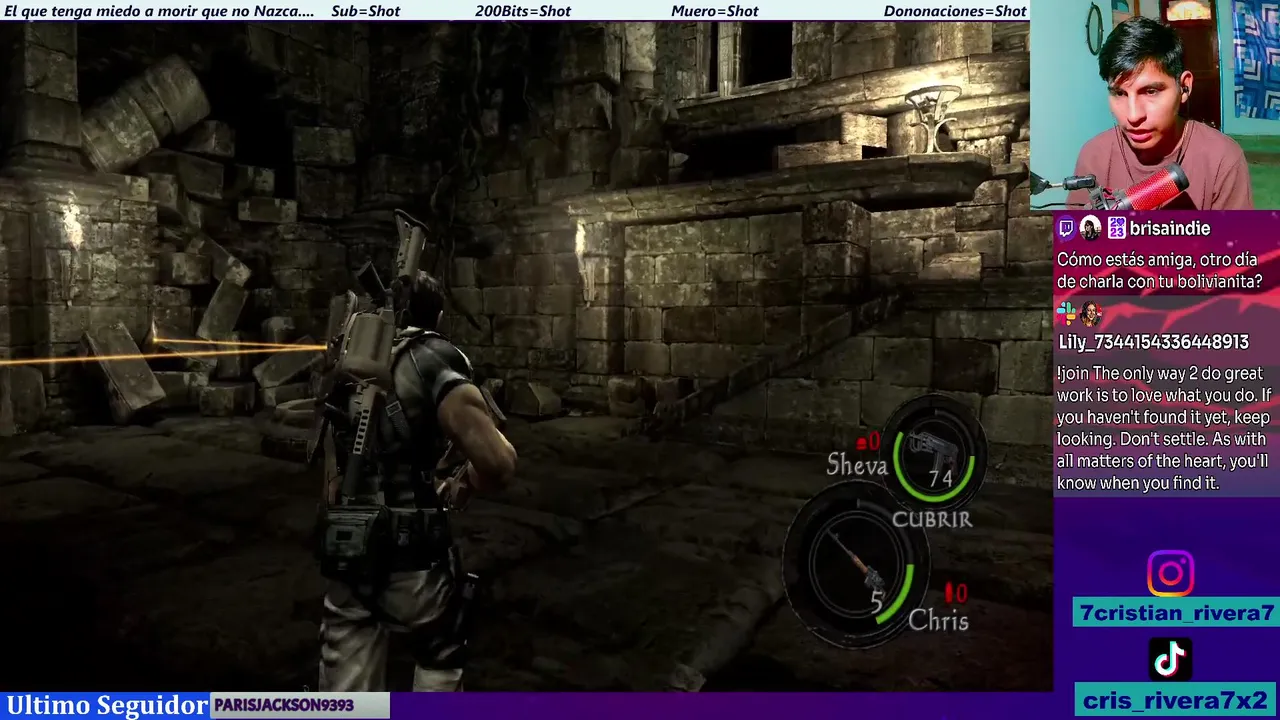Click the 'Chris' name in the HUD
This screenshot has height=720, width=1280.
pyautogui.click(x=938, y=621)
